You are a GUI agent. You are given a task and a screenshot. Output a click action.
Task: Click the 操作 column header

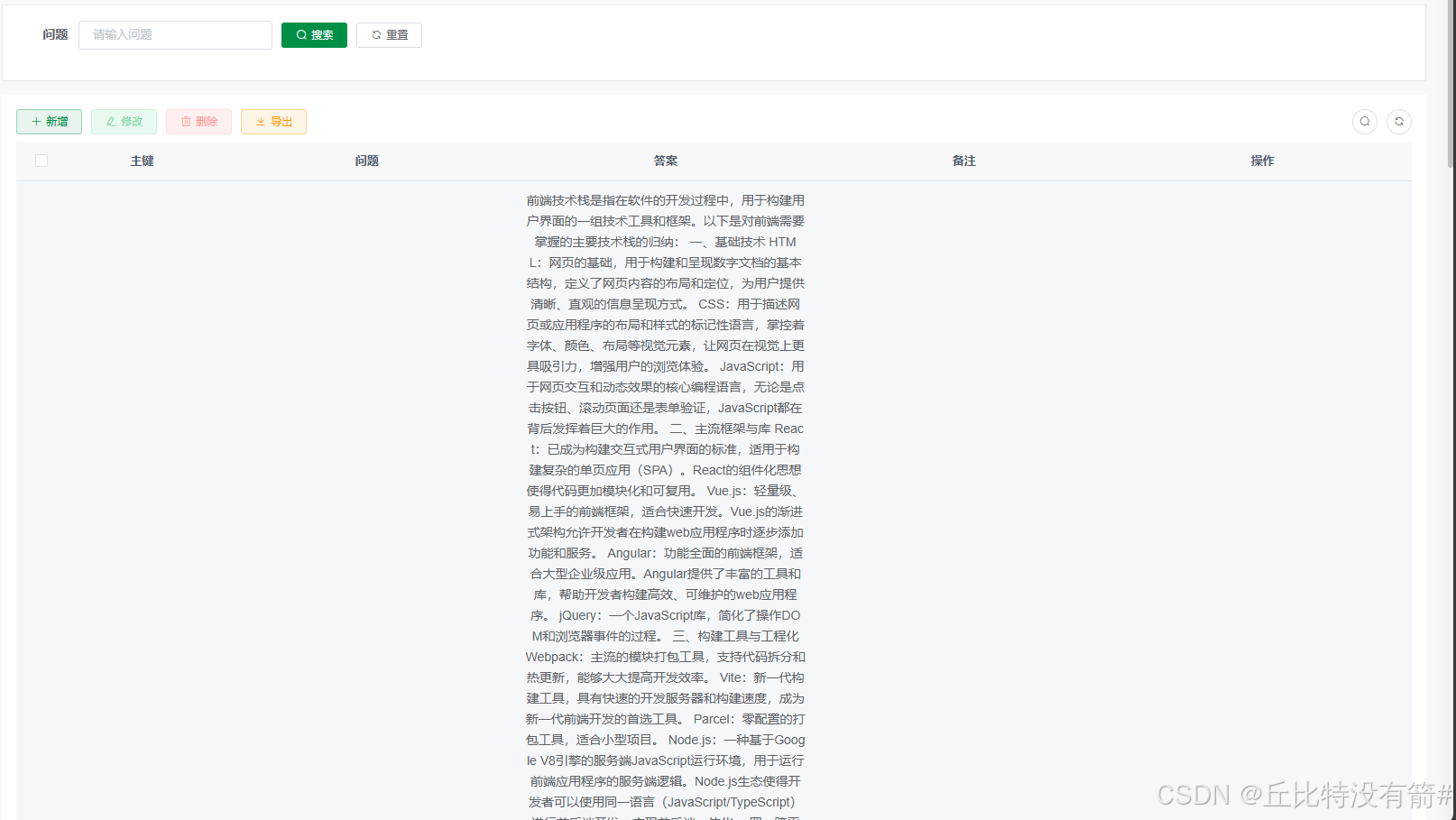1261,161
